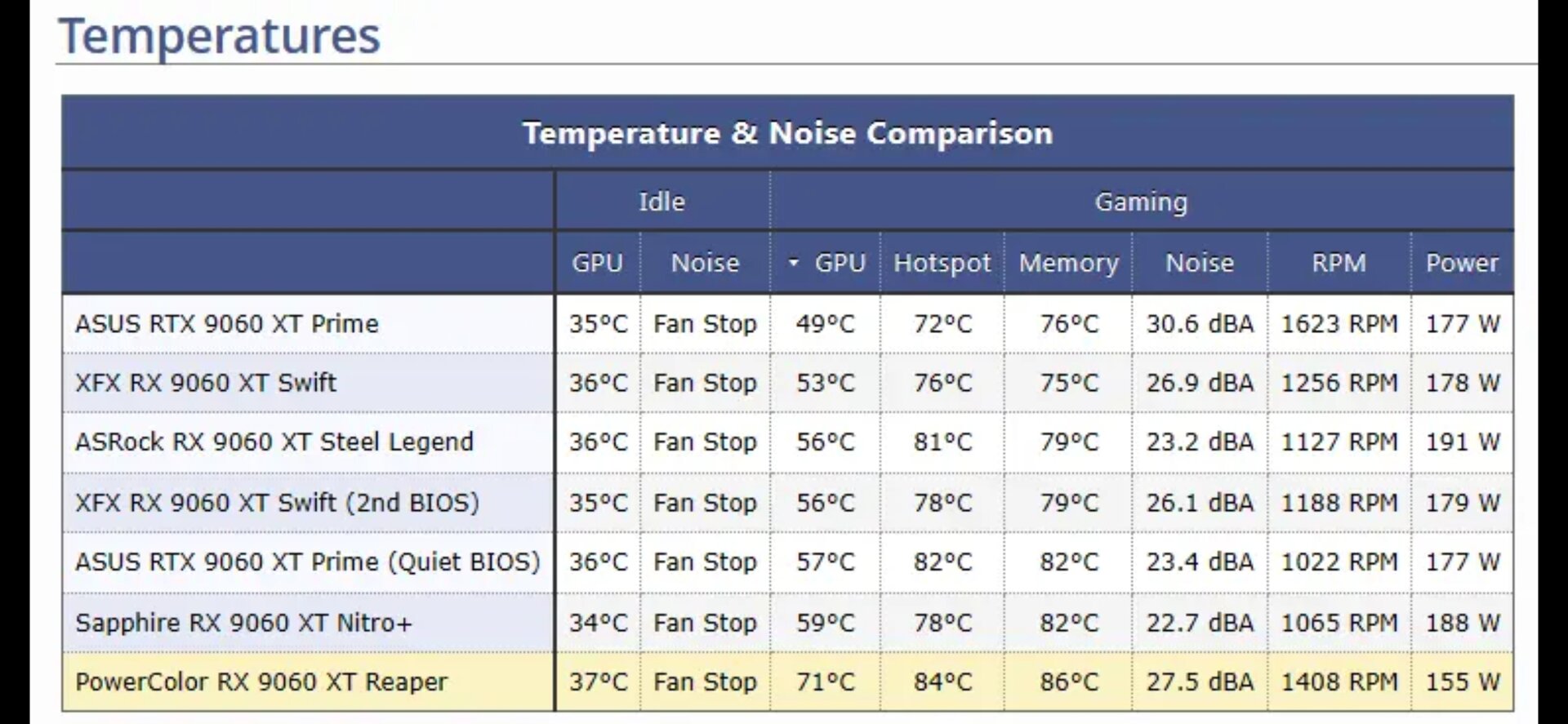
Task: Select the XFX RX 9060 XT Swift row name
Action: [x=206, y=383]
